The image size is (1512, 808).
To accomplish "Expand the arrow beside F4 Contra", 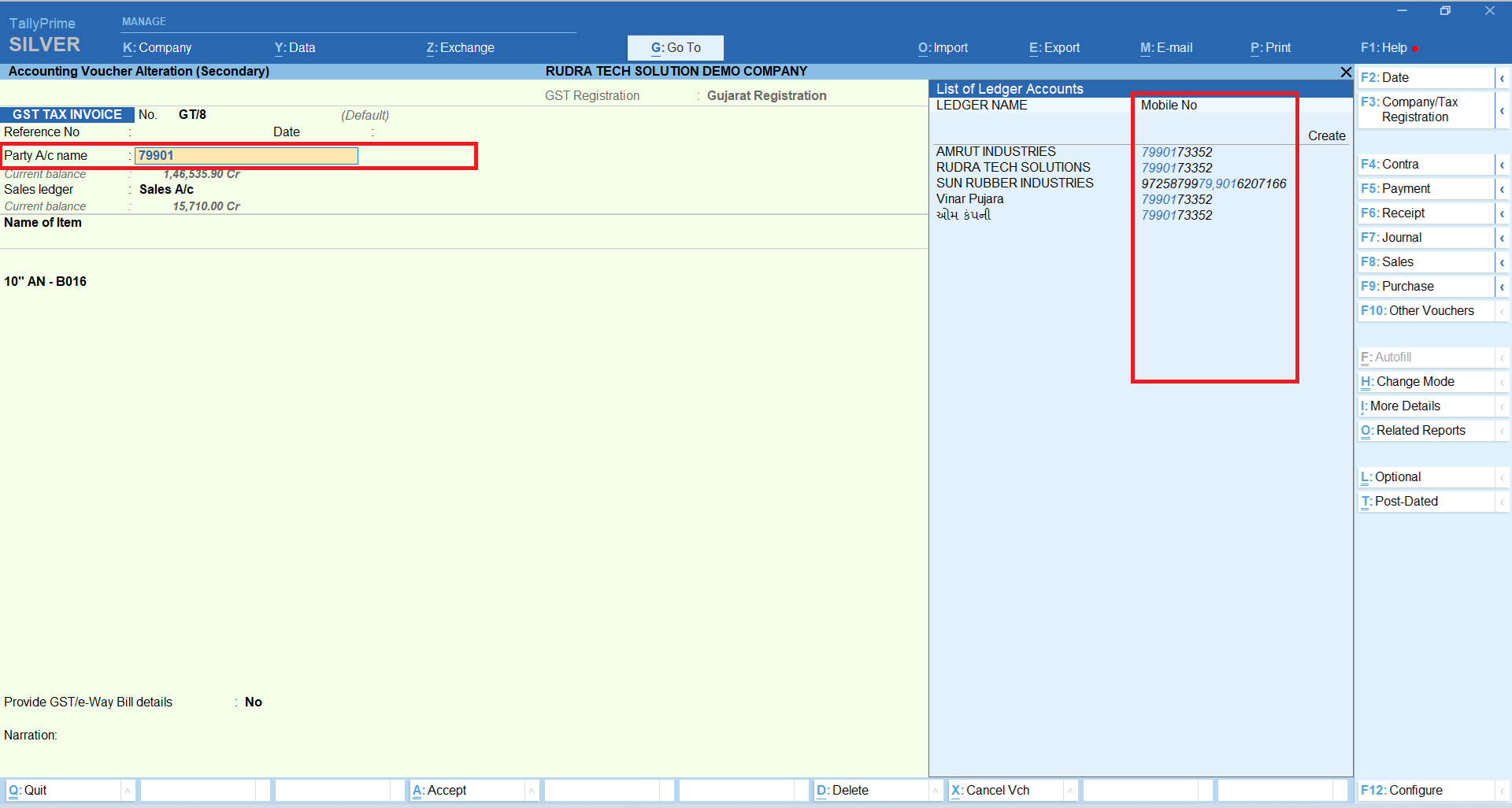I will pyautogui.click(x=1502, y=165).
